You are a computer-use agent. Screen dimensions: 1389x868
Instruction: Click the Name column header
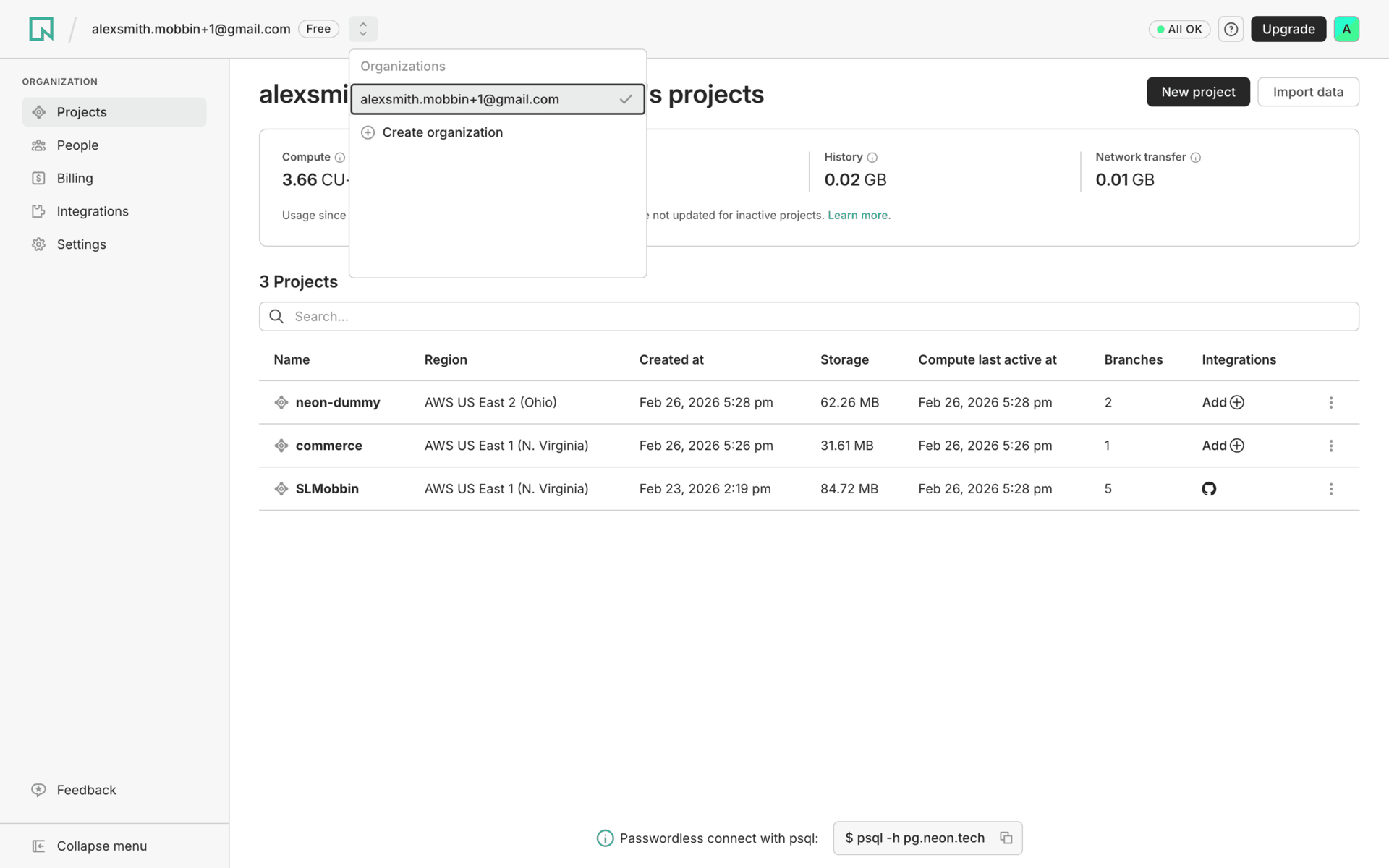(x=292, y=359)
